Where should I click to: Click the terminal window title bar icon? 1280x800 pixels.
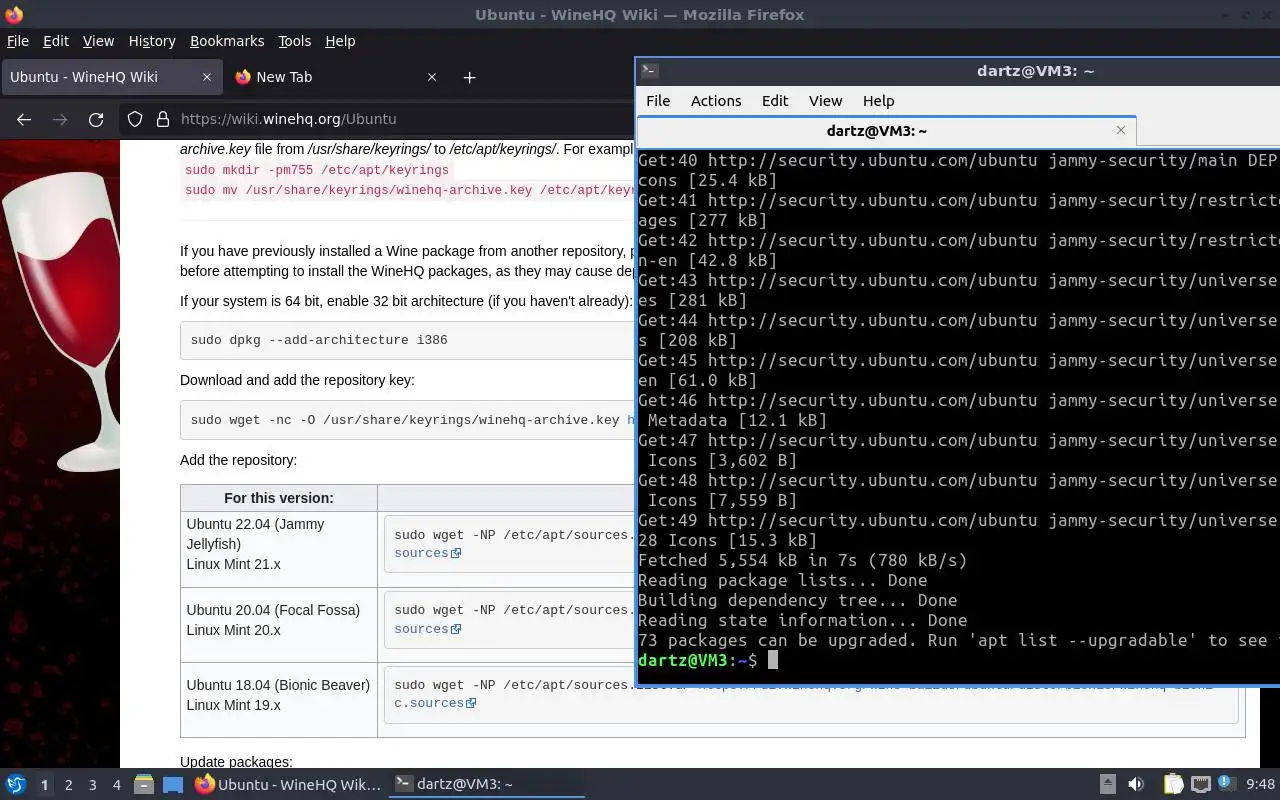coord(649,71)
